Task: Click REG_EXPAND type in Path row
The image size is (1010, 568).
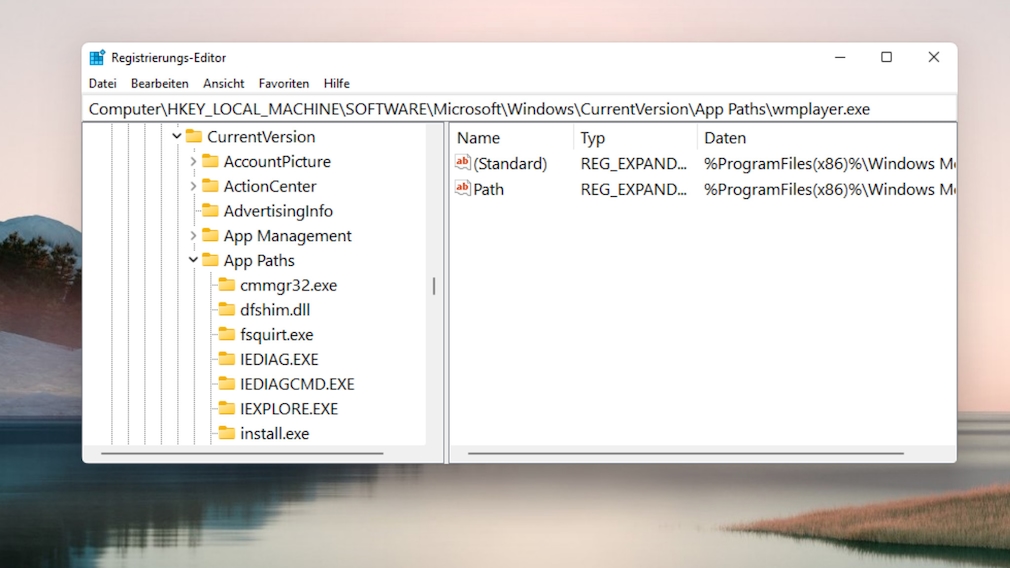Action: click(x=634, y=189)
